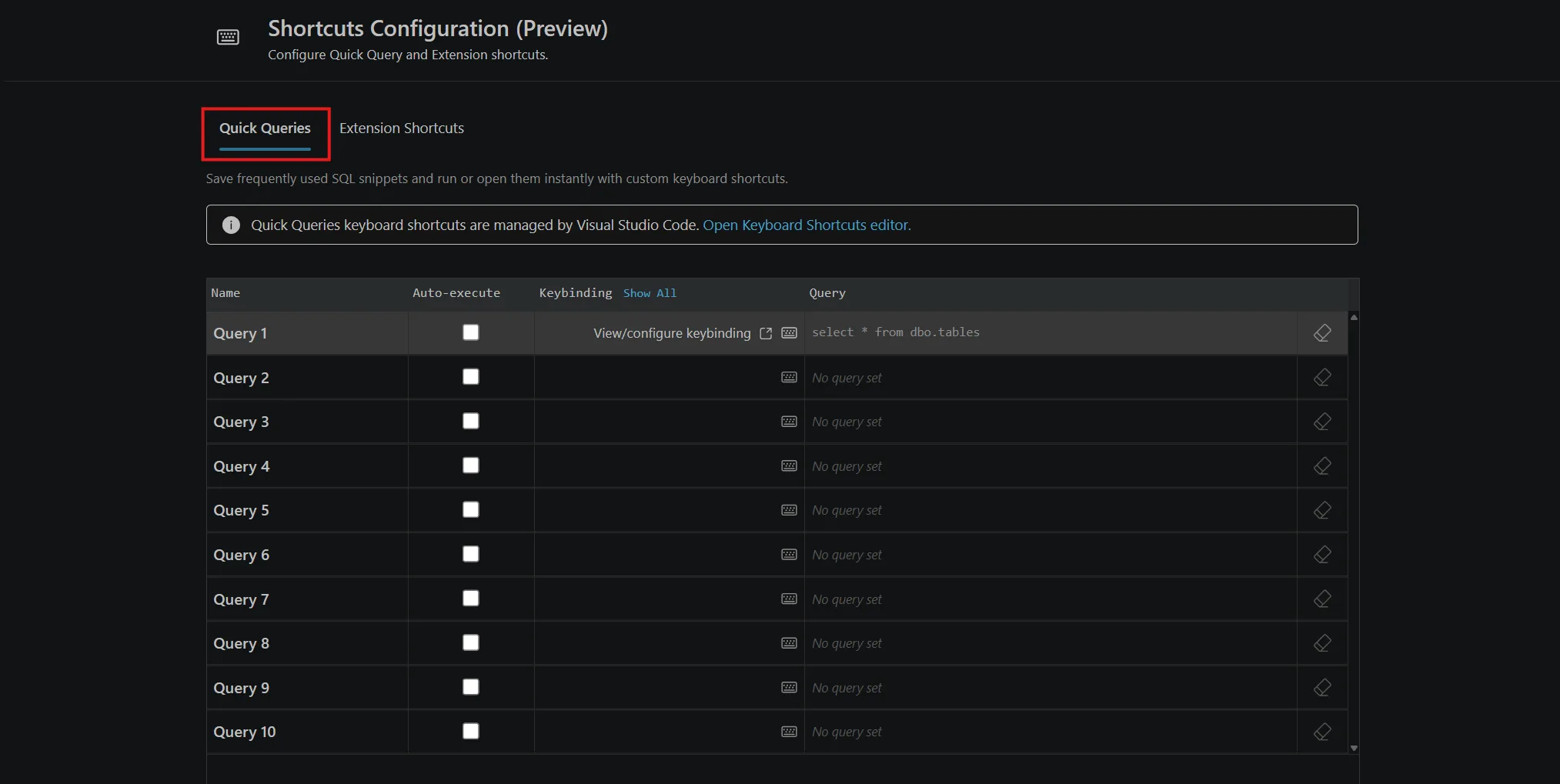
Task: Click the keyboard icon in Query 4 row
Action: (x=789, y=466)
